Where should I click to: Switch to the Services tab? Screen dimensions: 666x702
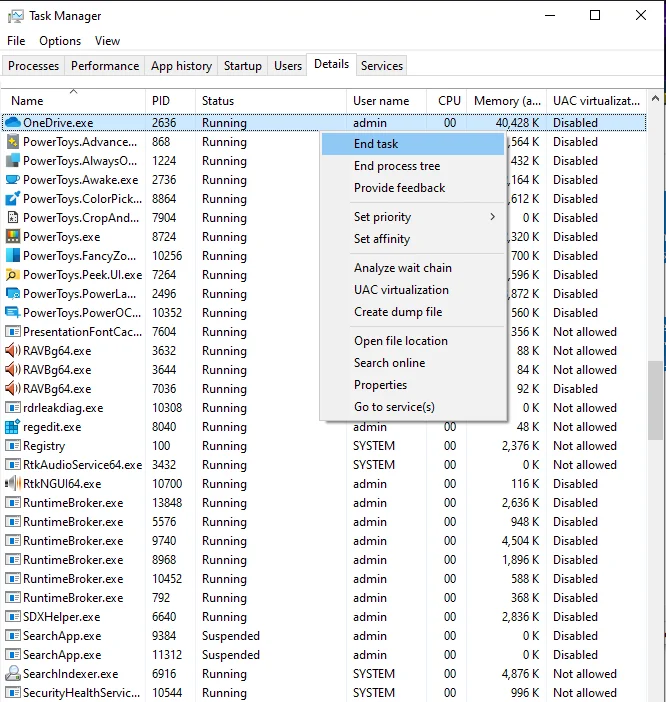point(382,66)
